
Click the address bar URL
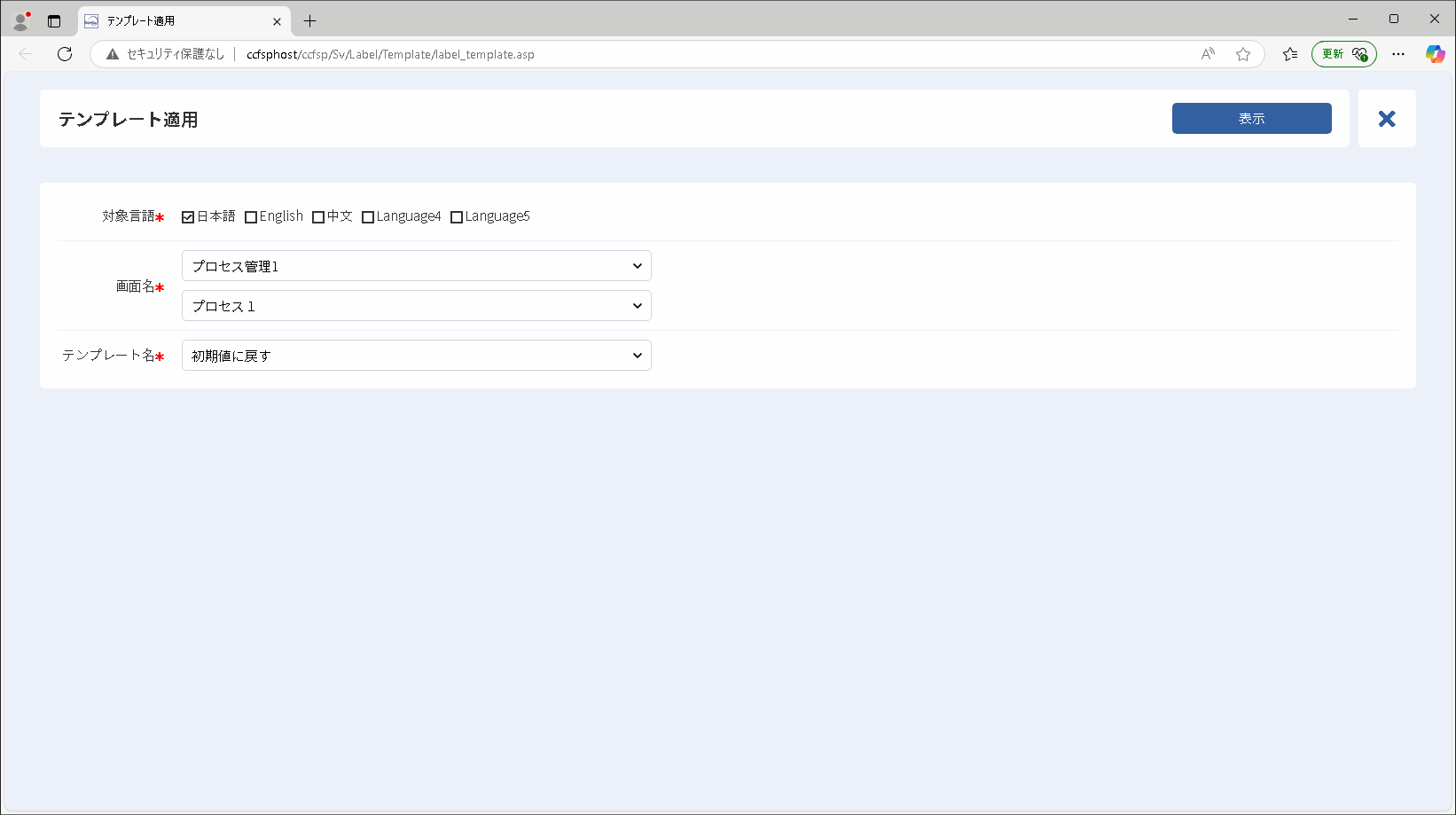point(390,54)
